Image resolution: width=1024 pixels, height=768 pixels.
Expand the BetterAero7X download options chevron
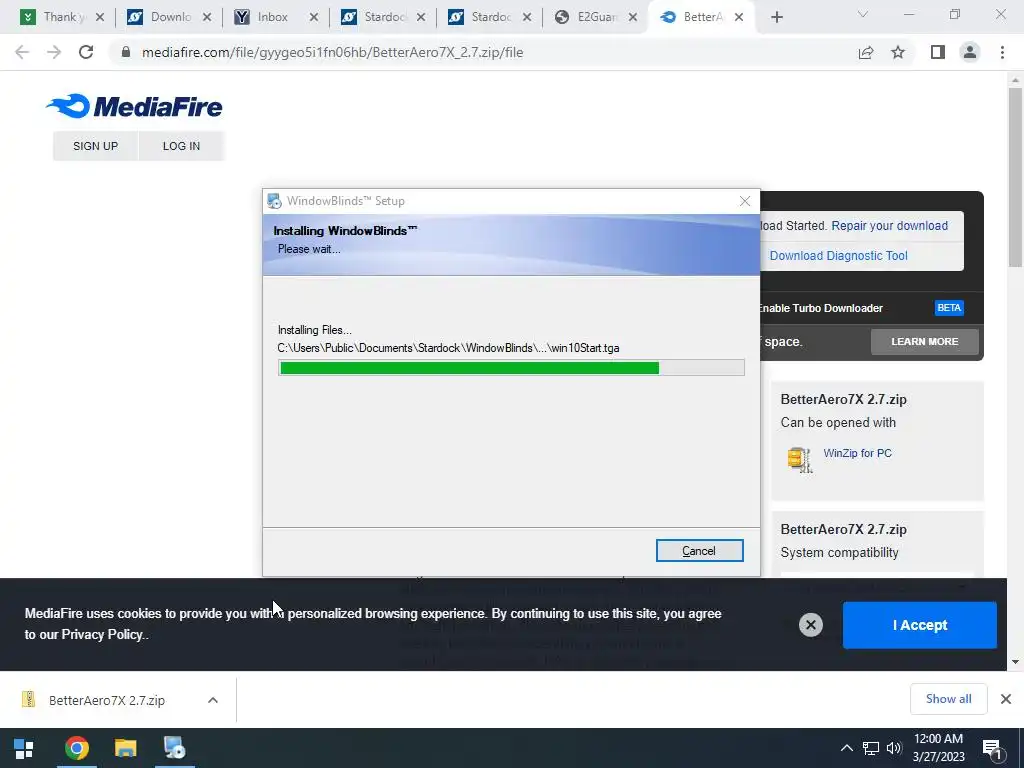coord(213,700)
